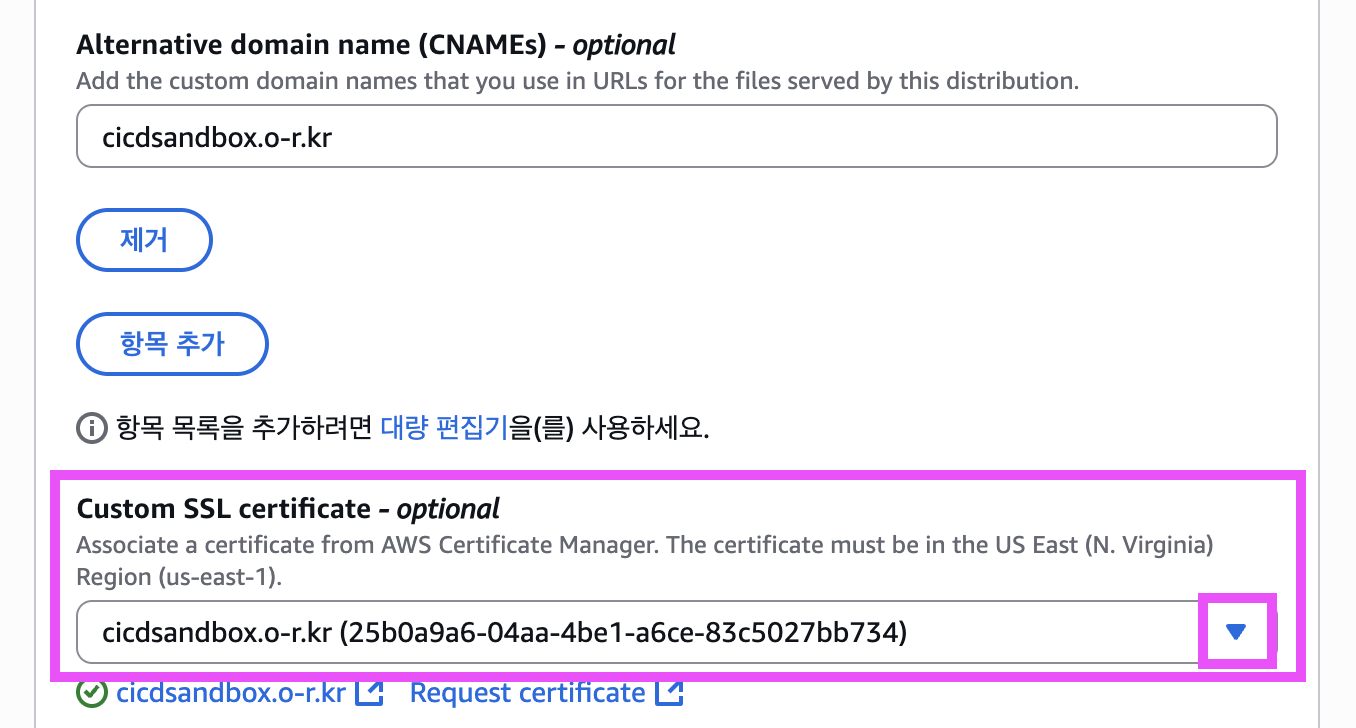Expand the SSL certificate dropdown arrow
1356x728 pixels.
tap(1237, 631)
